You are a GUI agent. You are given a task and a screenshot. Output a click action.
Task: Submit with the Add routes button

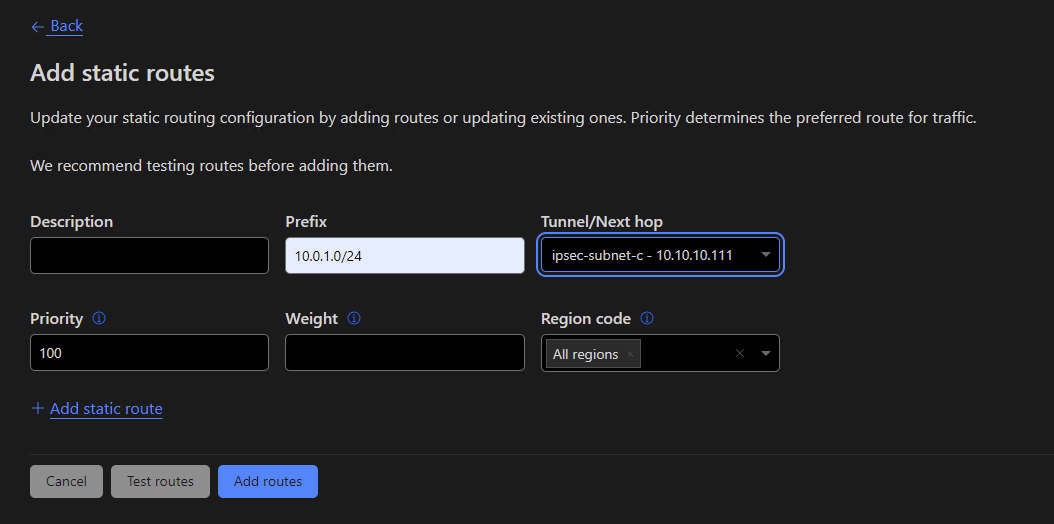(267, 481)
